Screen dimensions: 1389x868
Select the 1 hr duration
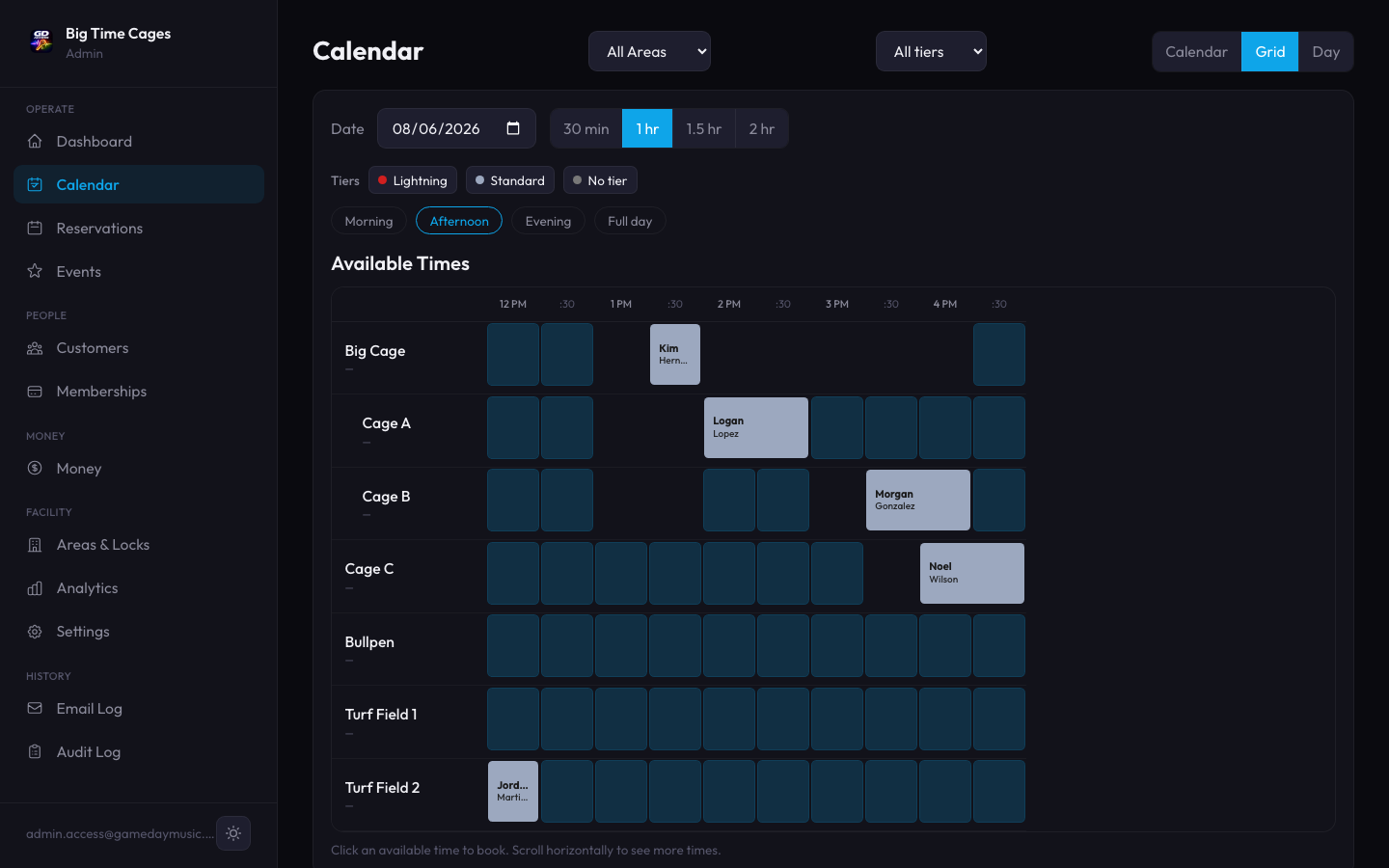pyautogui.click(x=647, y=128)
